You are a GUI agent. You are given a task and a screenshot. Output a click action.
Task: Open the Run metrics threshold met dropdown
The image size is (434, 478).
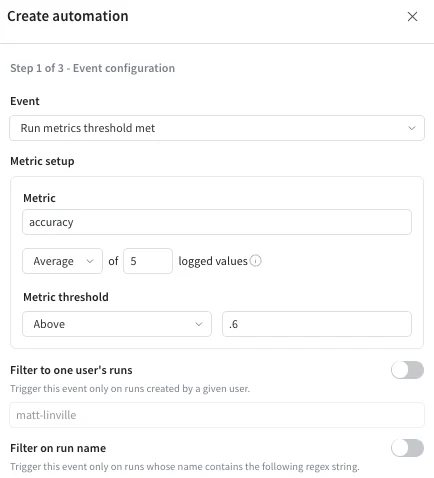coord(217,128)
